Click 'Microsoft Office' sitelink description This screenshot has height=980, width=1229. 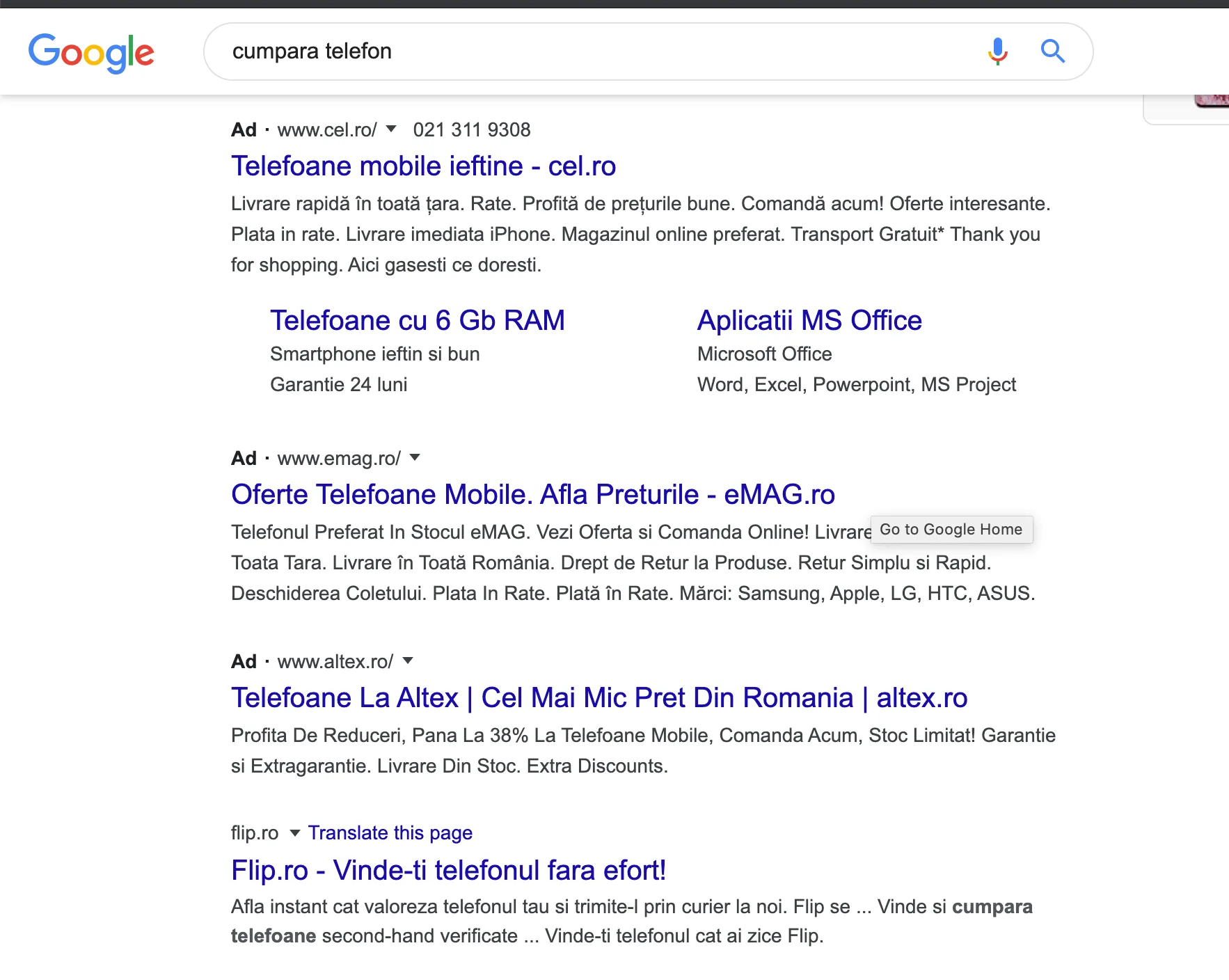coord(765,354)
